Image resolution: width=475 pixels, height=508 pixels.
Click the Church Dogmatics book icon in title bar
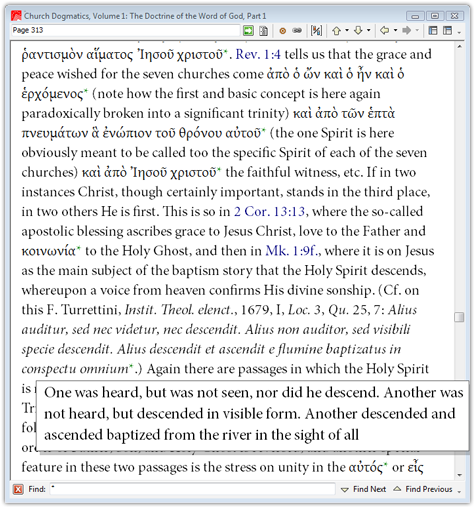pos(16,15)
